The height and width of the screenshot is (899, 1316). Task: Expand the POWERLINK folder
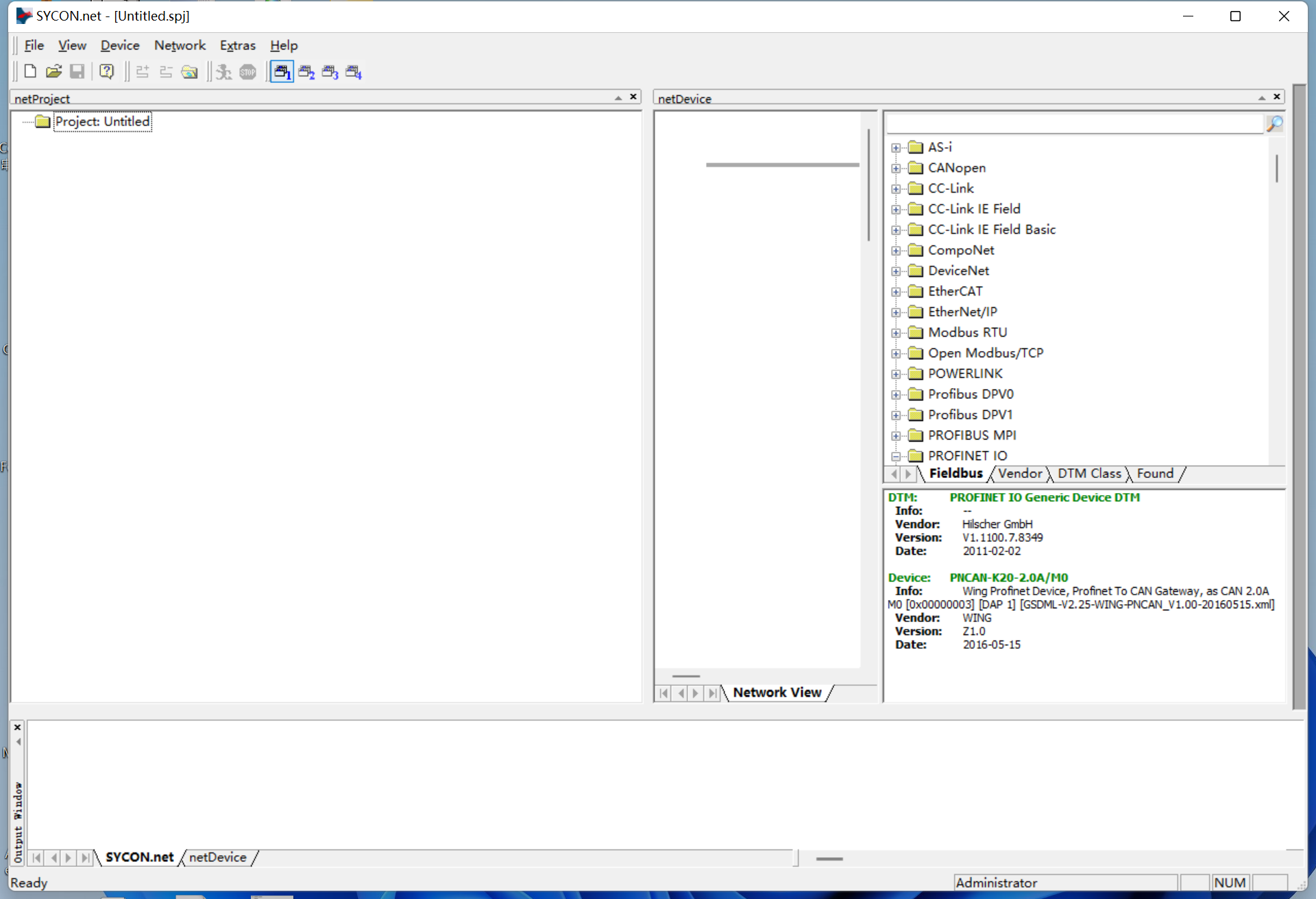896,374
